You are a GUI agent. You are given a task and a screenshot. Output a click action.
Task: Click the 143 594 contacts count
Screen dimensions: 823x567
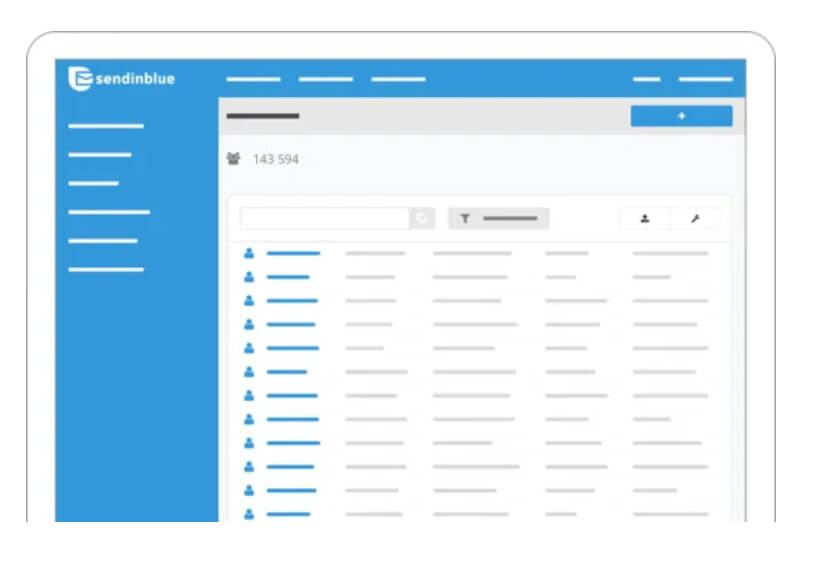276,159
